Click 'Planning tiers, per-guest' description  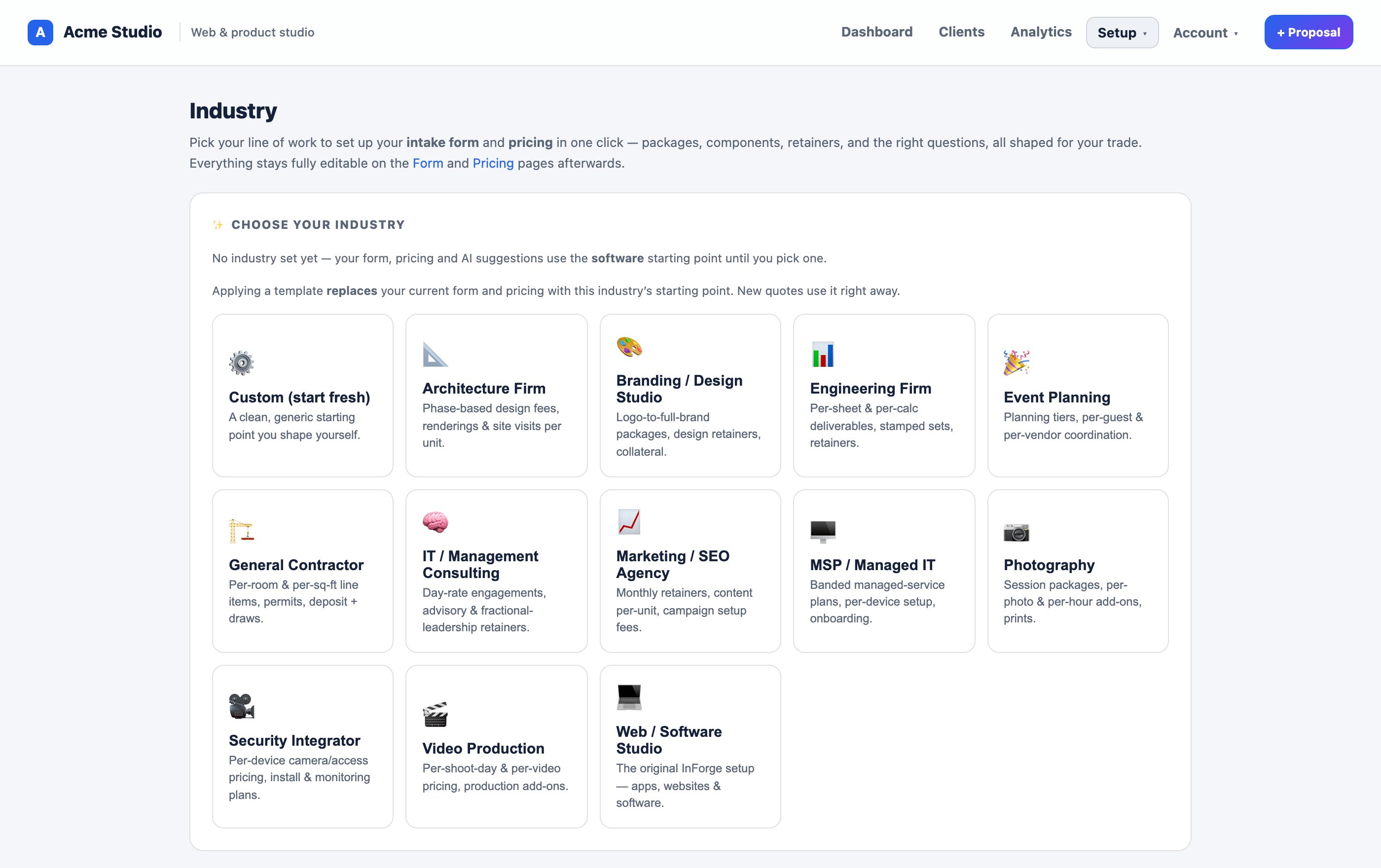[1073, 426]
